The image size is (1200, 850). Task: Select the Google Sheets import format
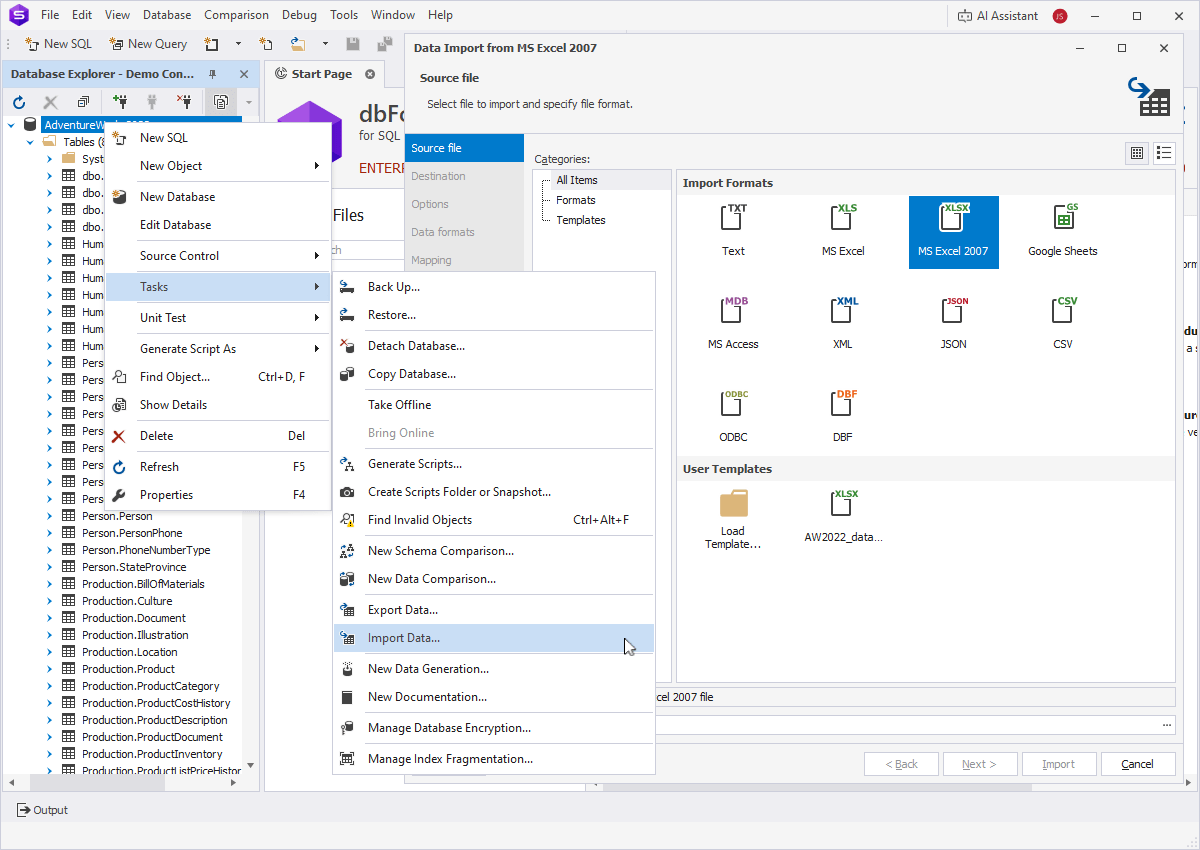1062,231
